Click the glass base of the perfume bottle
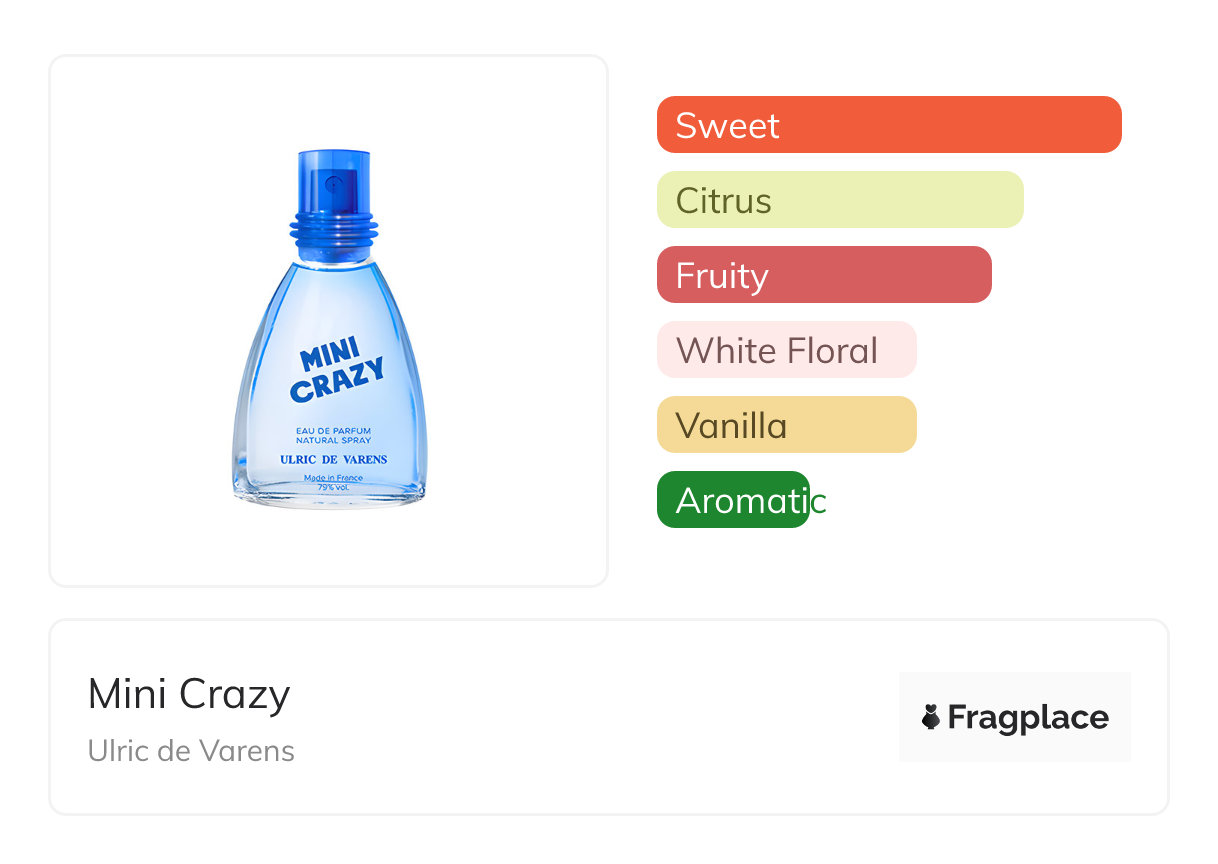The width and height of the screenshot is (1218, 864). (x=331, y=499)
